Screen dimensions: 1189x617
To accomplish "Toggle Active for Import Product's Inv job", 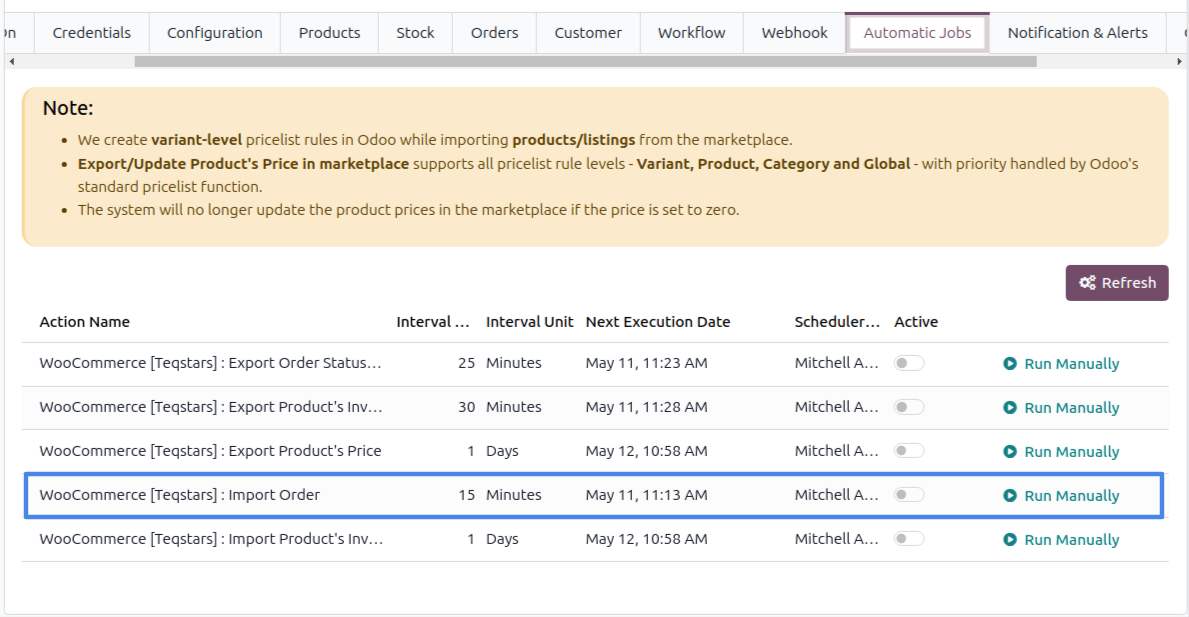I will point(908,539).
